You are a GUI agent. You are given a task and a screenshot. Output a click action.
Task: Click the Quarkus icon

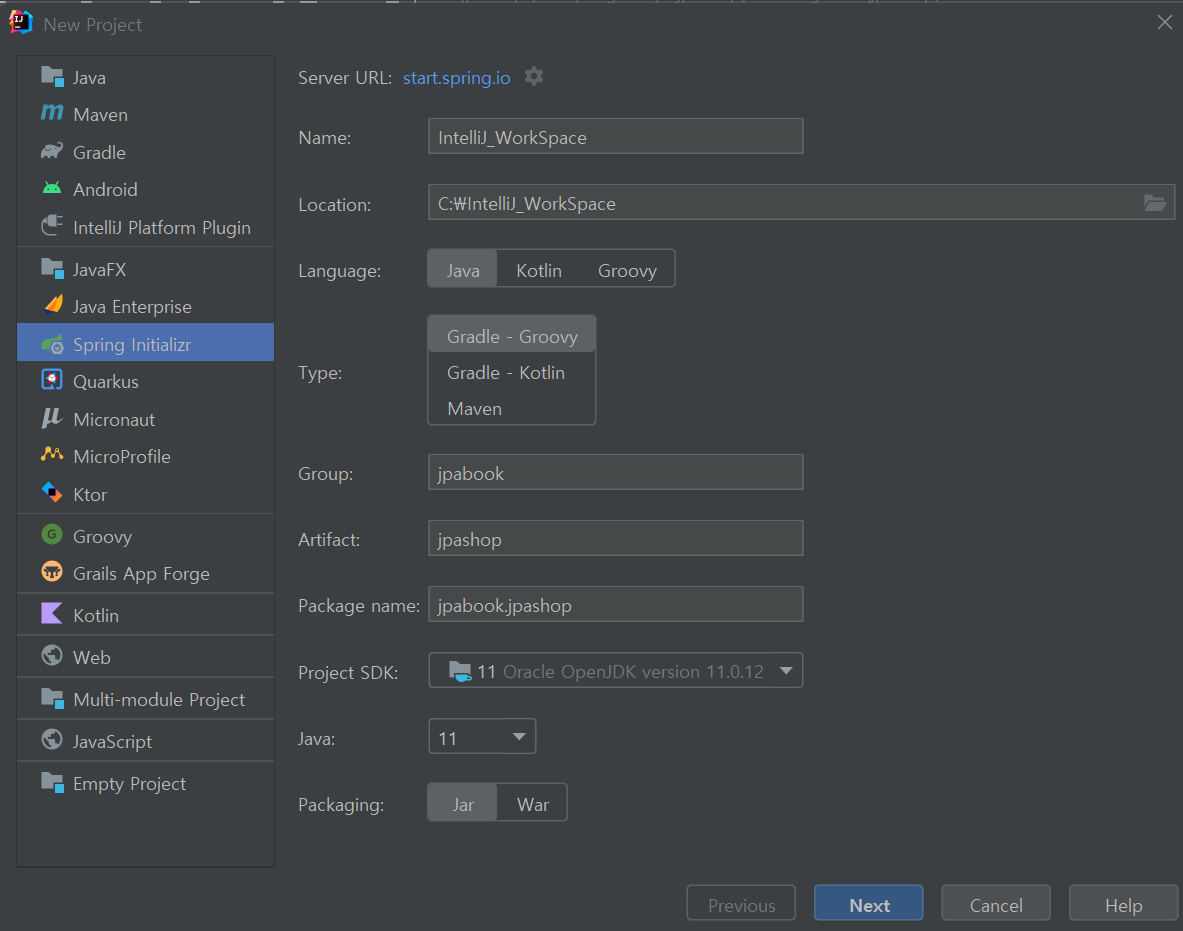click(x=52, y=380)
